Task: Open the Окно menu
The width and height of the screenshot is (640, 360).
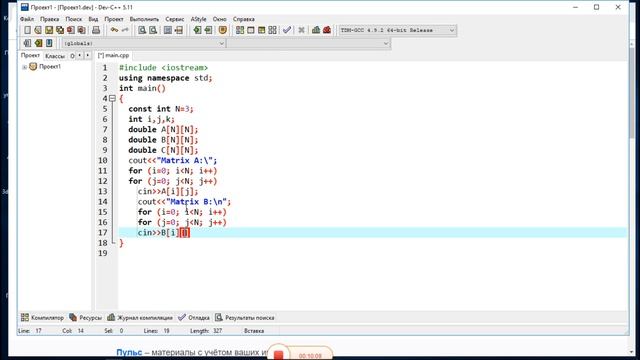Action: click(219, 19)
